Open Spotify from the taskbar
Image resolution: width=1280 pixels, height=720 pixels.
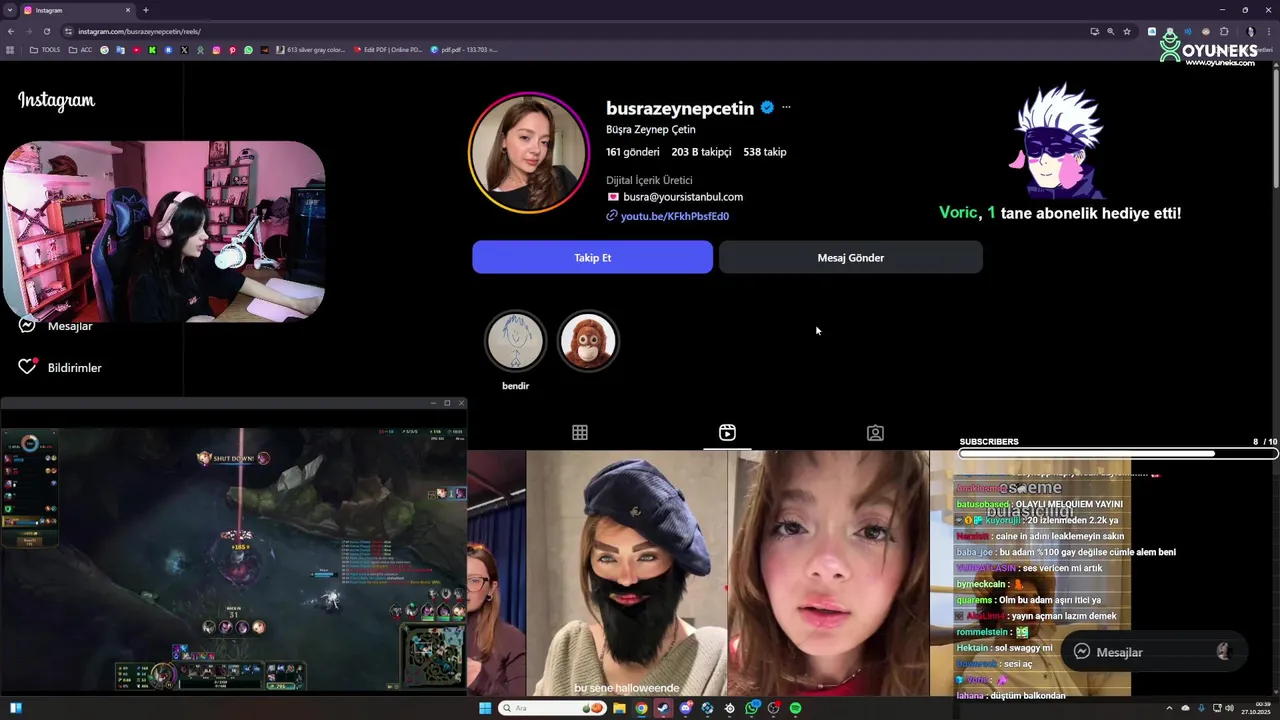[795, 708]
